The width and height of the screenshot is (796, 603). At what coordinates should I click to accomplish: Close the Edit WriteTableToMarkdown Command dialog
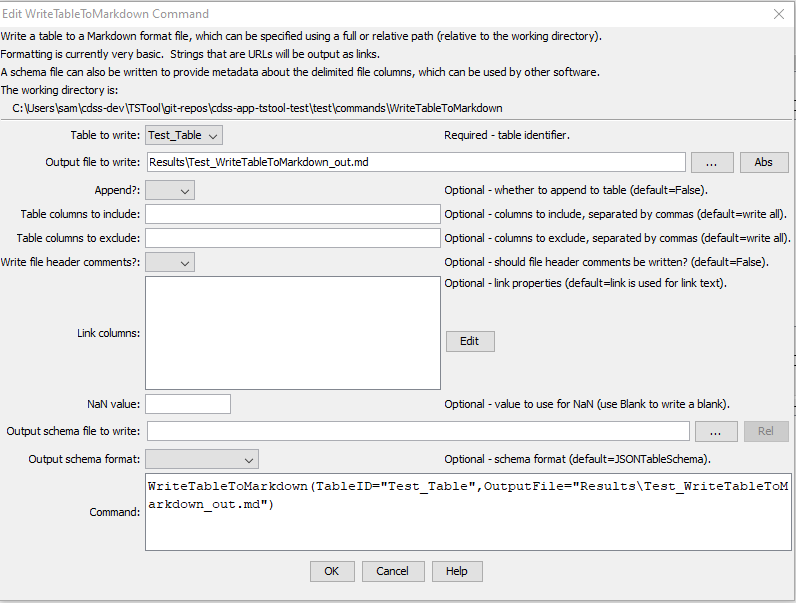(779, 14)
